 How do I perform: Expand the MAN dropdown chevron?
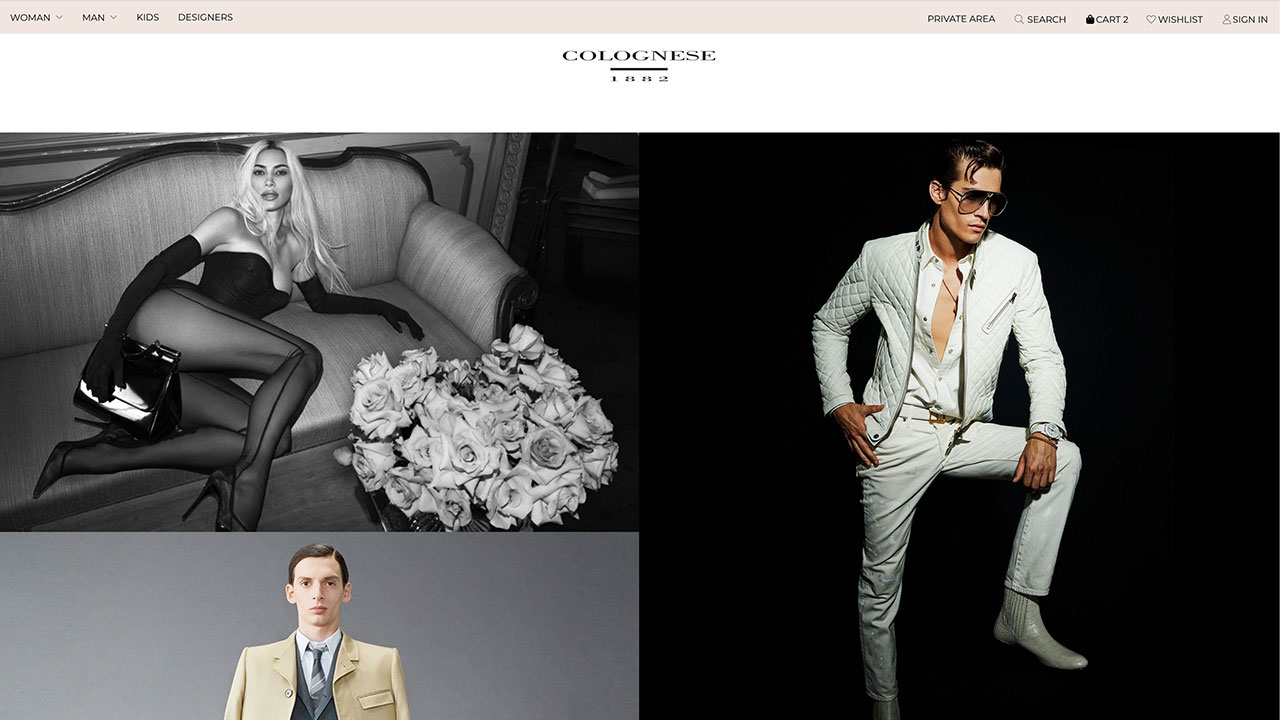(113, 17)
